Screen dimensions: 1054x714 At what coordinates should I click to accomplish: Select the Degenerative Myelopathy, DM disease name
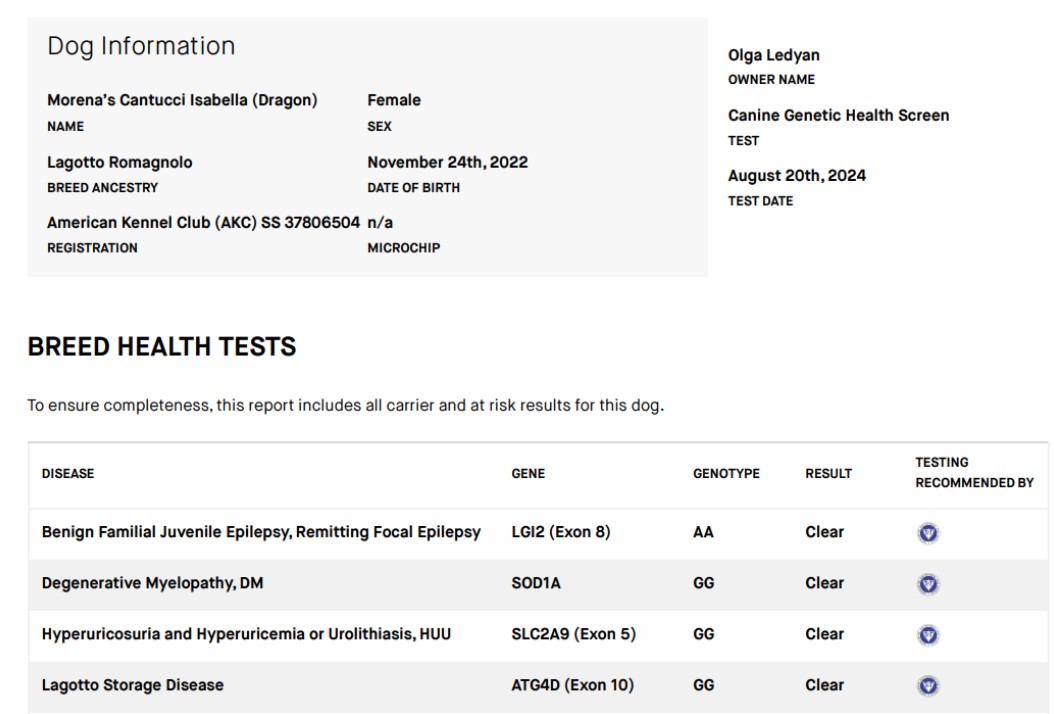(152, 584)
